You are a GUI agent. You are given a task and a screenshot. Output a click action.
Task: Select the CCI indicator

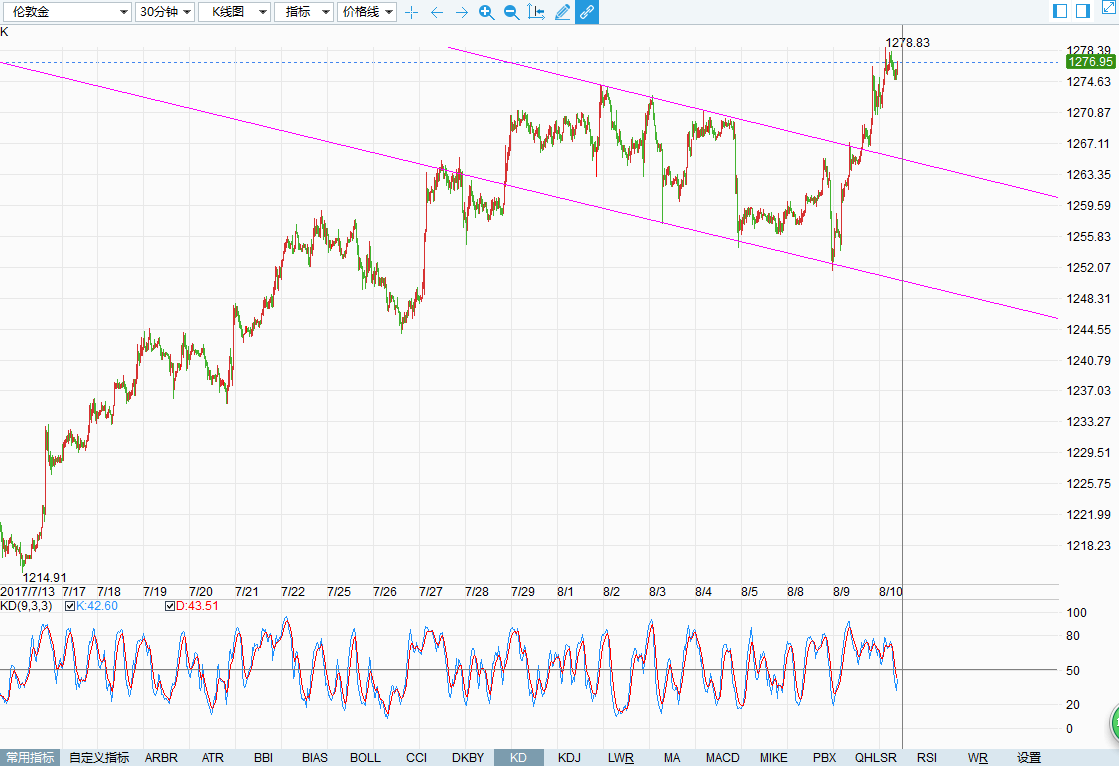click(x=417, y=757)
